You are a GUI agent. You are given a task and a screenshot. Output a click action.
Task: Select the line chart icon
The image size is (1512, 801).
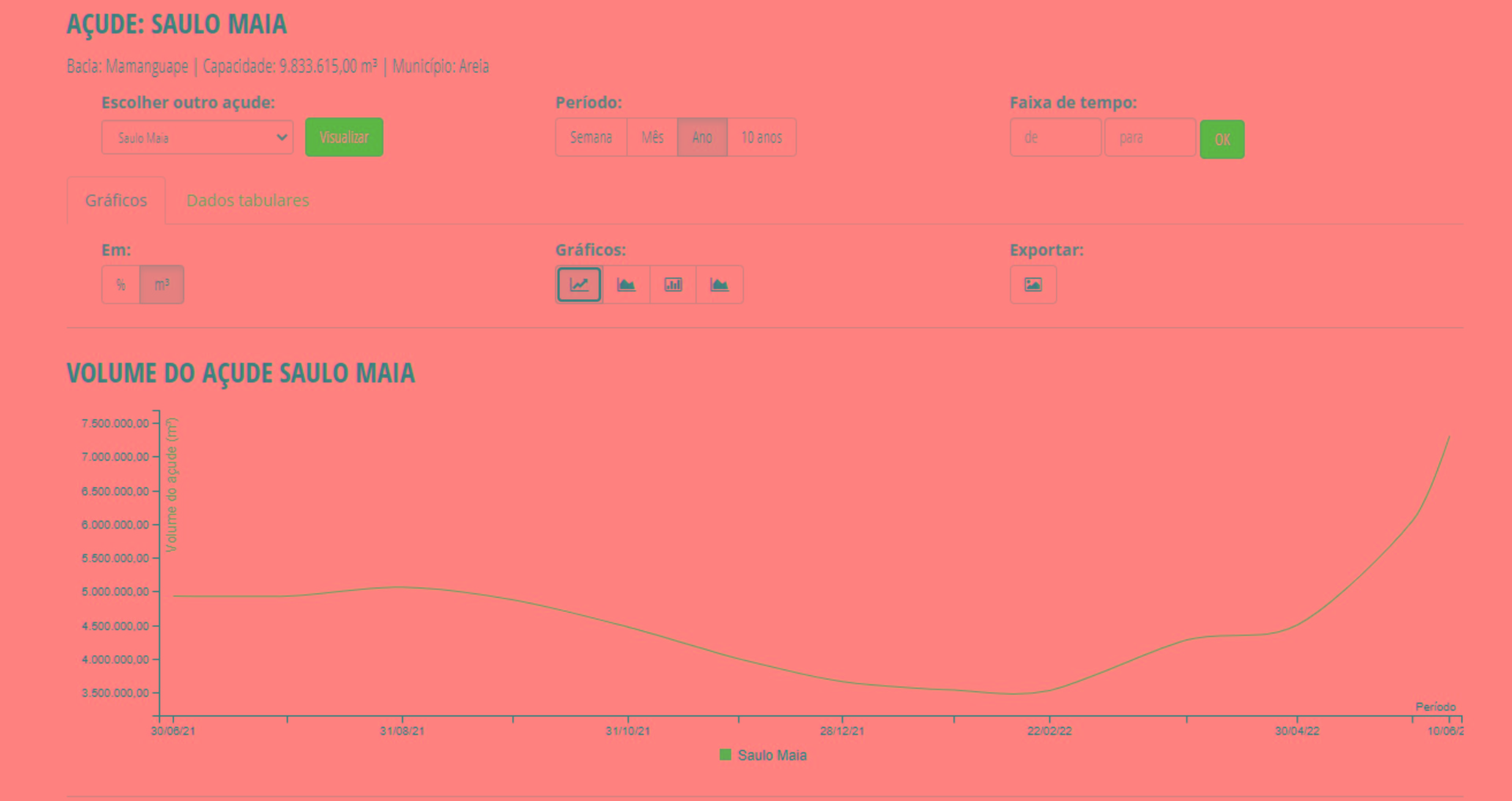click(x=579, y=284)
